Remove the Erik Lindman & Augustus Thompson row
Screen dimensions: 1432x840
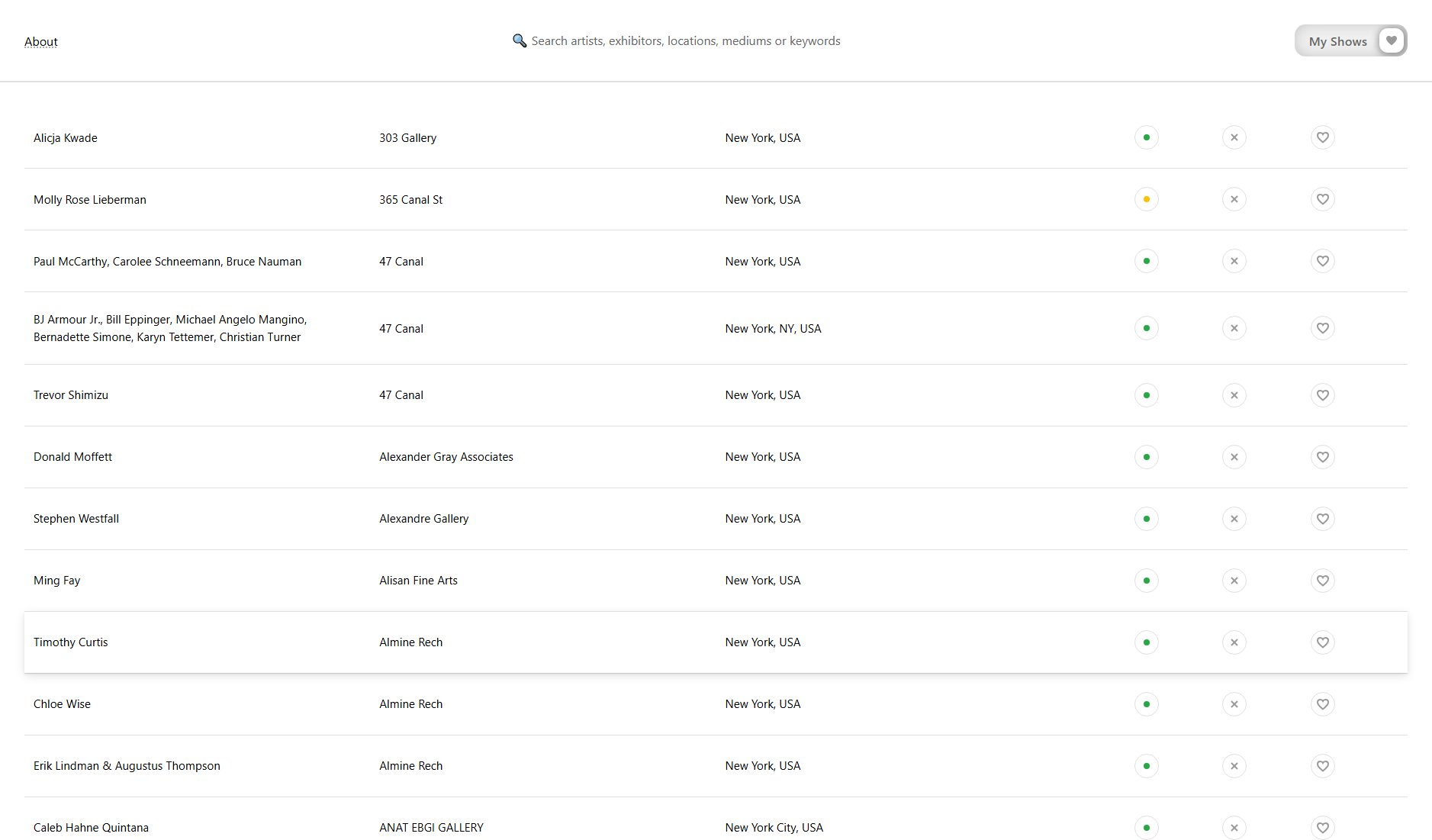(x=1234, y=766)
